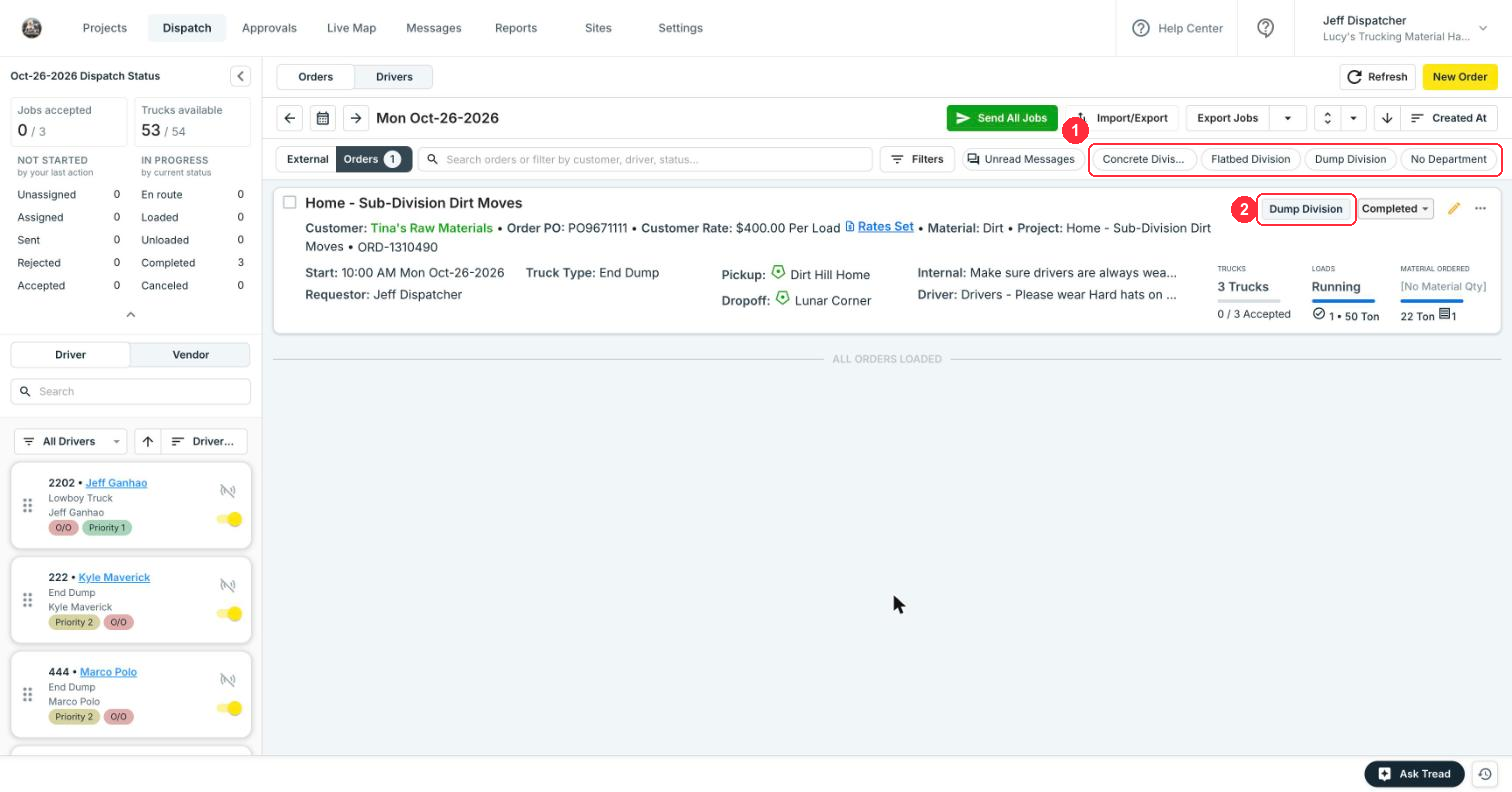Open the Reports tab
The height and width of the screenshot is (792, 1512).
516,28
